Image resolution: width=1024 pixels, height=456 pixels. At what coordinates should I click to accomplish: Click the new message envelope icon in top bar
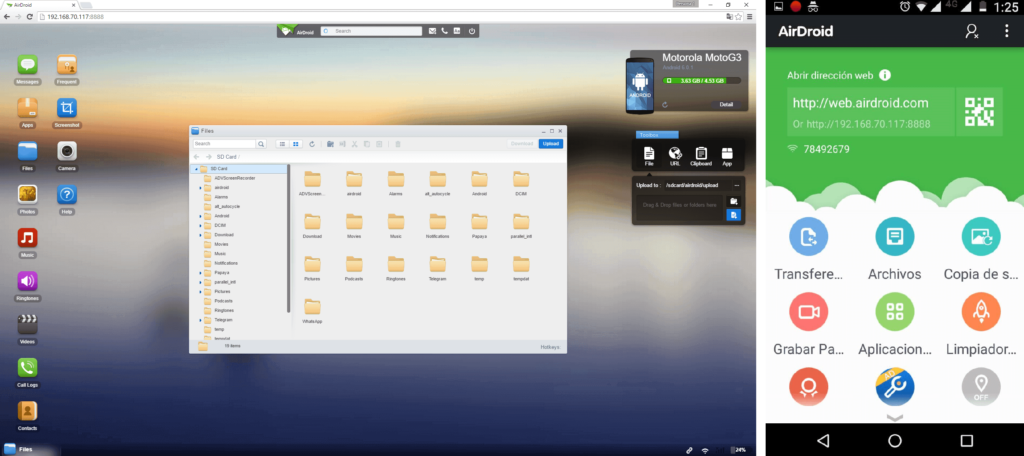pos(432,31)
